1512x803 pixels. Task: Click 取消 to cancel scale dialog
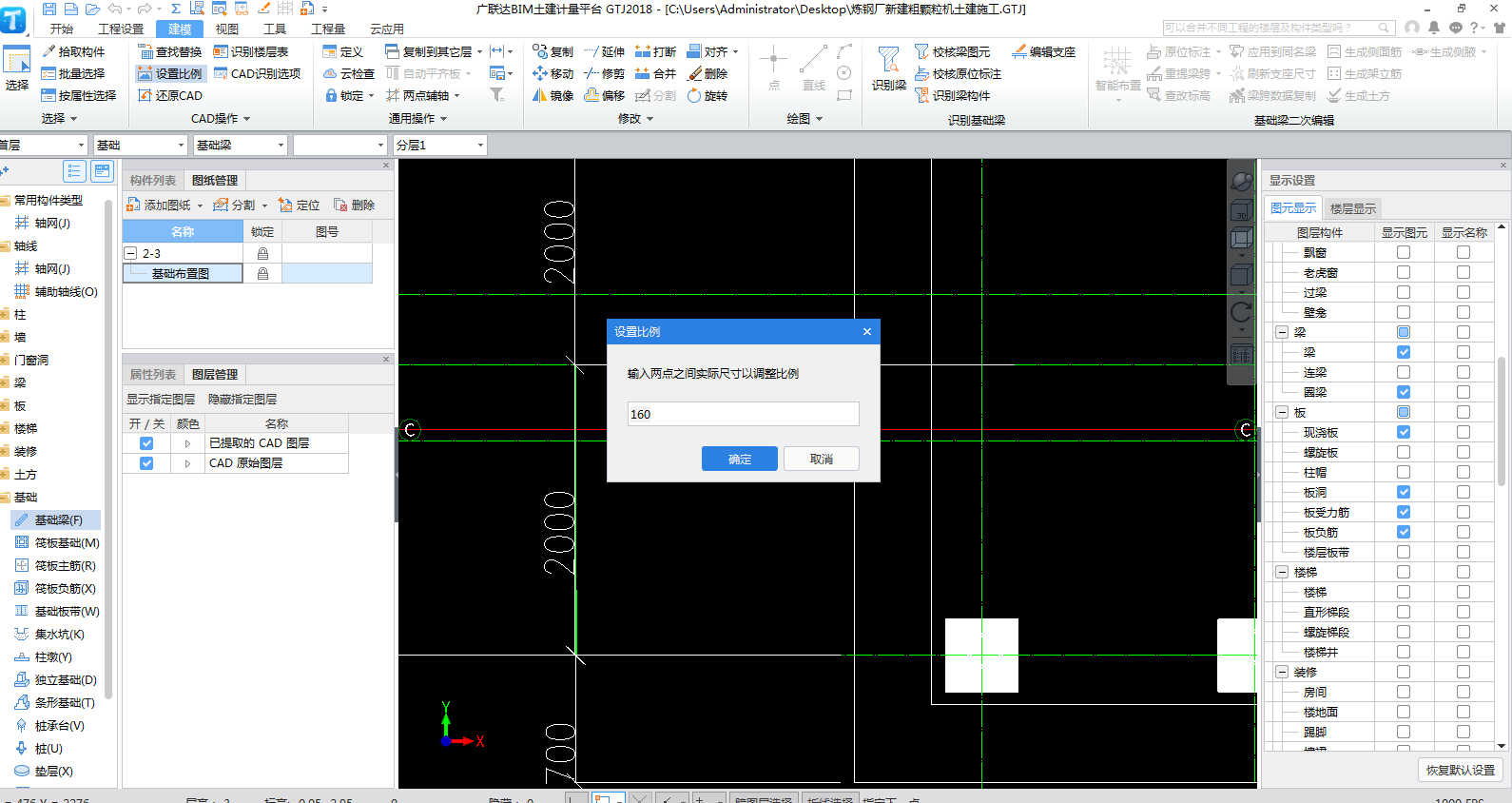822,459
